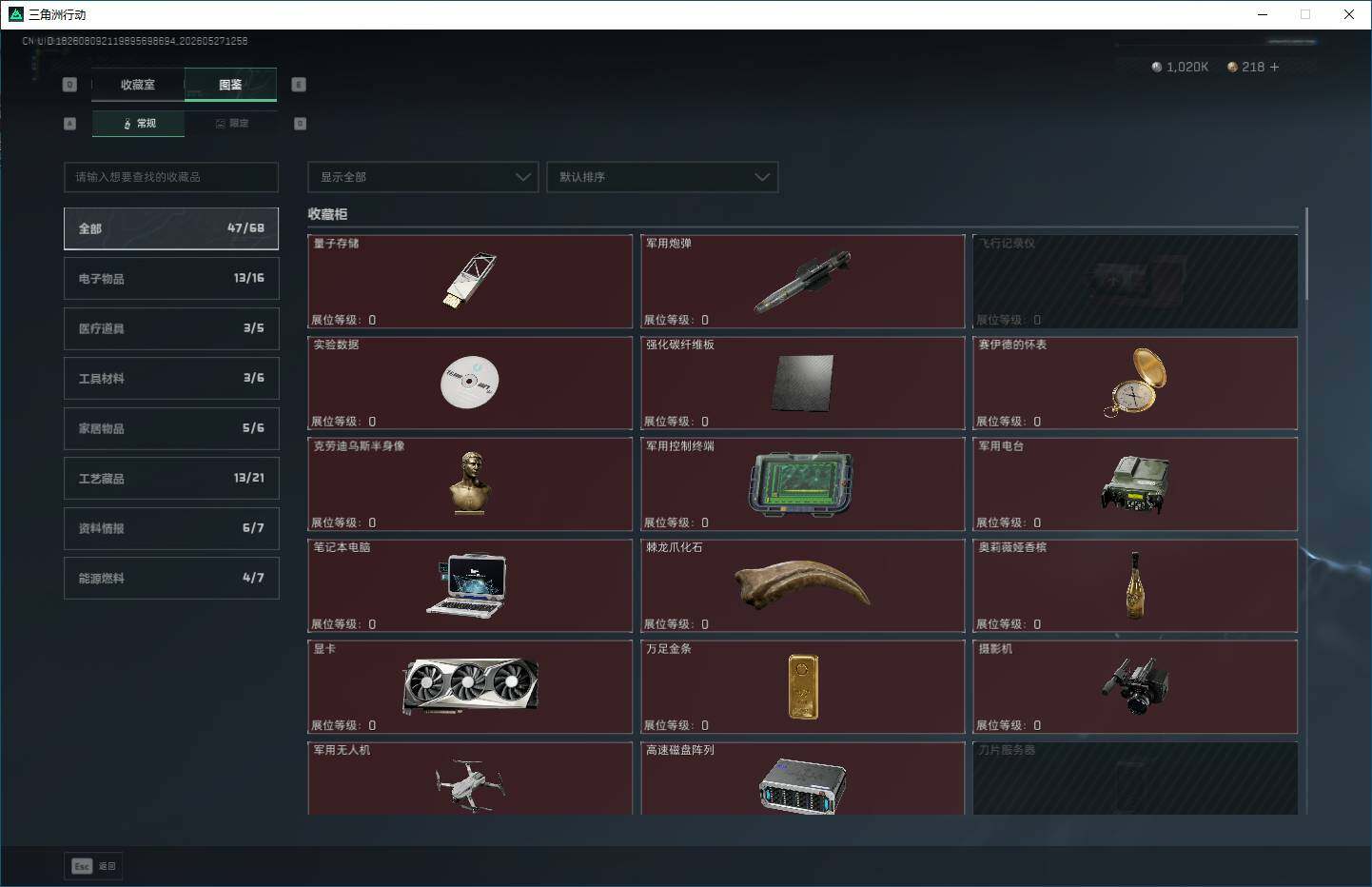This screenshot has width=1372, height=887.
Task: Click the plus icon beside 218 currency
Action: 1274,67
